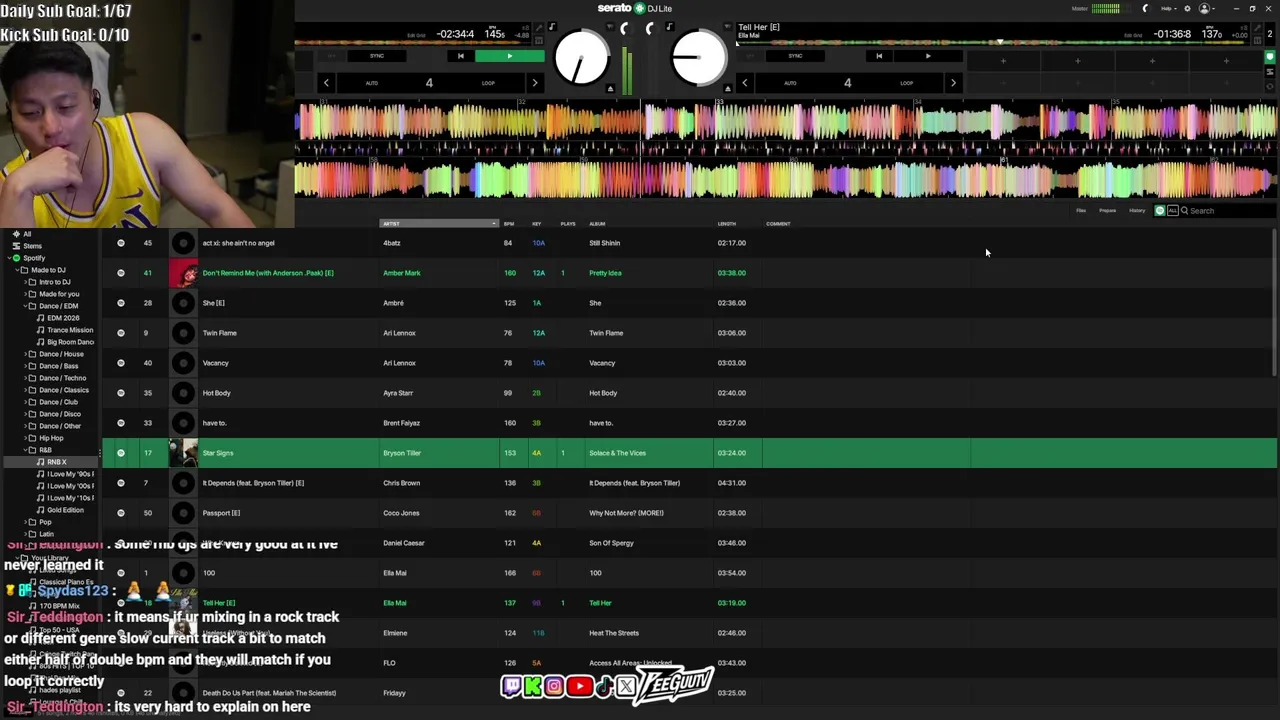Image resolution: width=1280 pixels, height=720 pixels.
Task: Halve the left deck loop length
Action: tap(326, 83)
